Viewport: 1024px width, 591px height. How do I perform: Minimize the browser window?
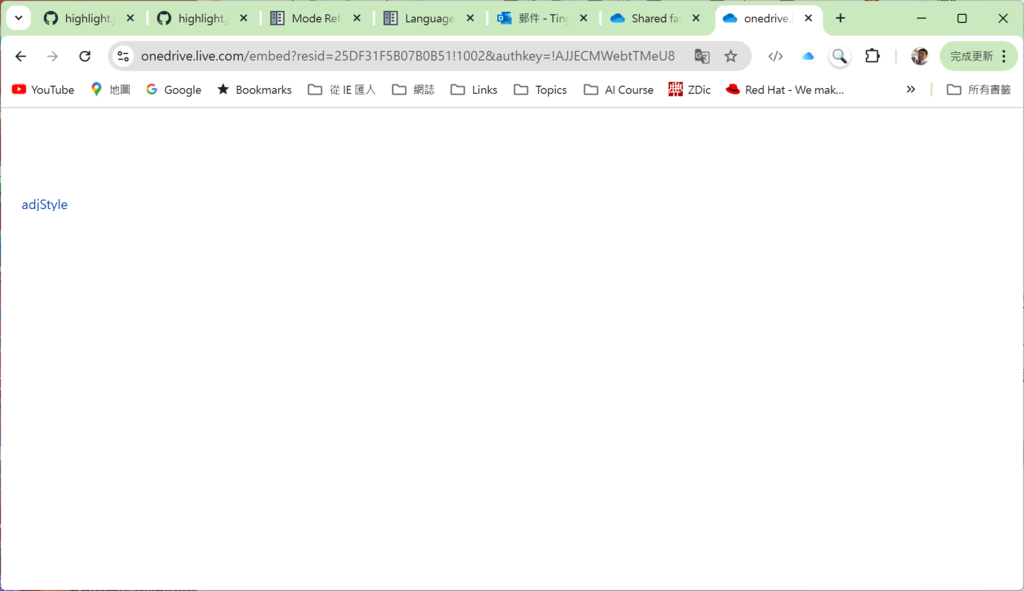click(921, 18)
